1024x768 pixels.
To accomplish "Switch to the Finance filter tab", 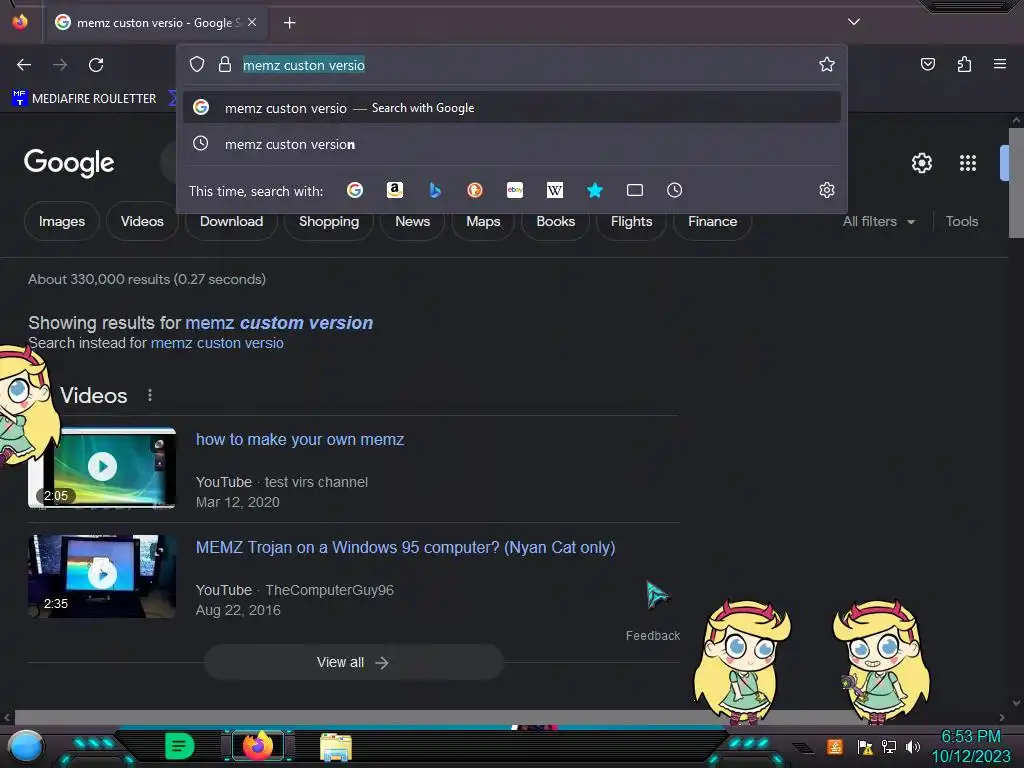I will [712, 221].
